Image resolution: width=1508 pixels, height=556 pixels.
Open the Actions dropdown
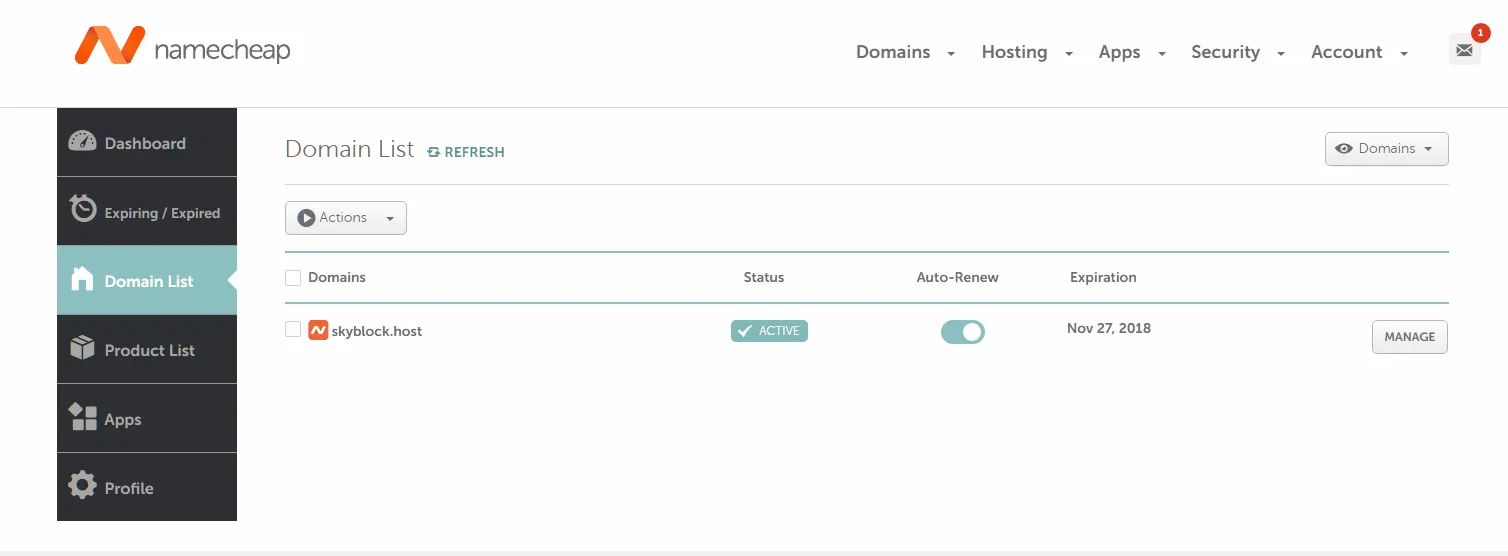(x=346, y=218)
